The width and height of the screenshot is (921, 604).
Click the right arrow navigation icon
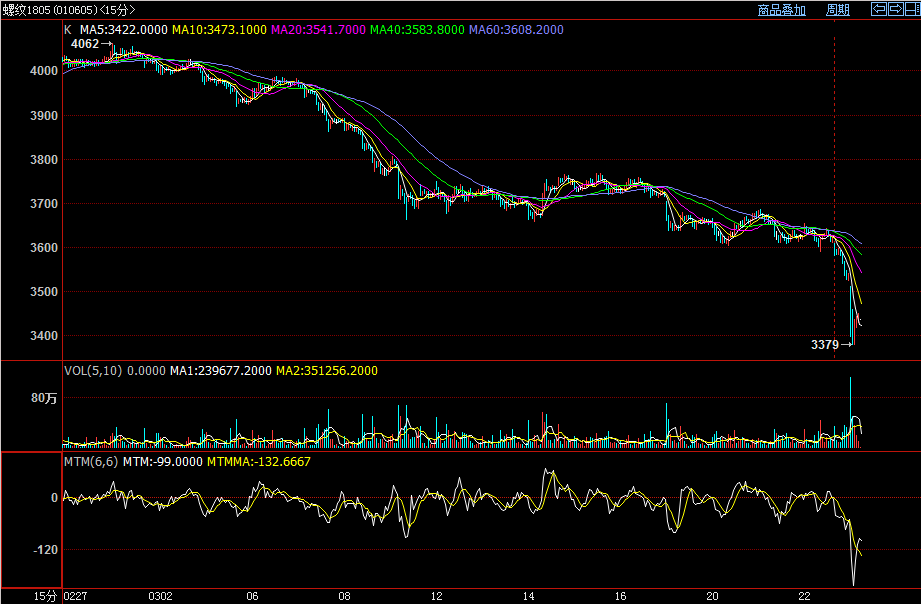coord(895,9)
